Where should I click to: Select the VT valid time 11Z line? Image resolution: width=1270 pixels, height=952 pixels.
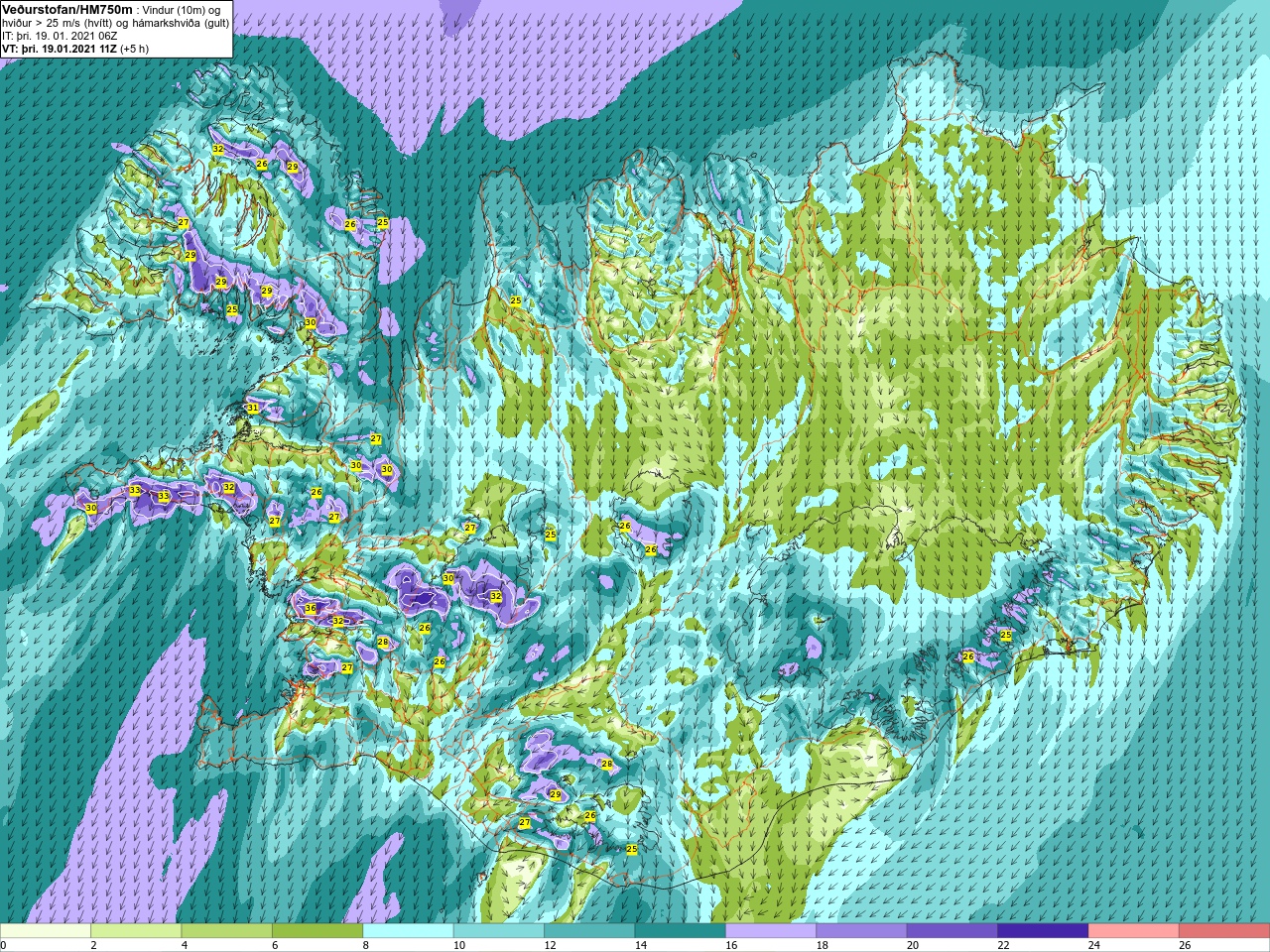pos(75,49)
